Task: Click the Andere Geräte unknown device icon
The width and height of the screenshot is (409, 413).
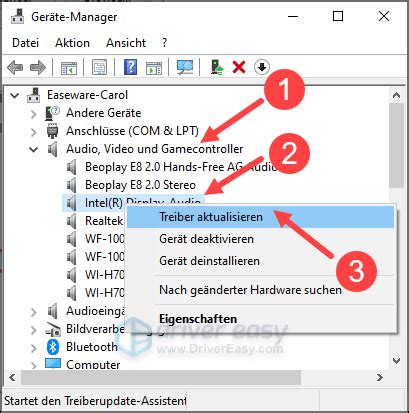Action: pyautogui.click(x=52, y=113)
